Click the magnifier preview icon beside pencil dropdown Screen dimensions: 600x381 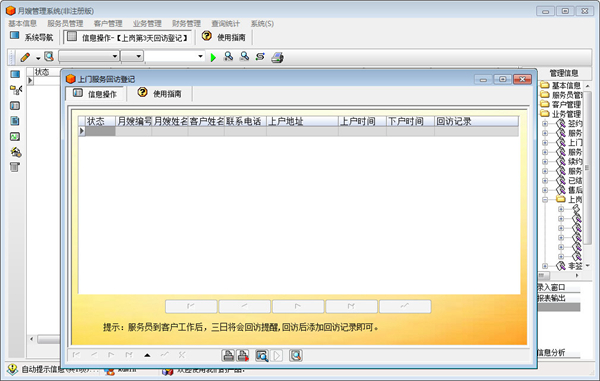49,57
